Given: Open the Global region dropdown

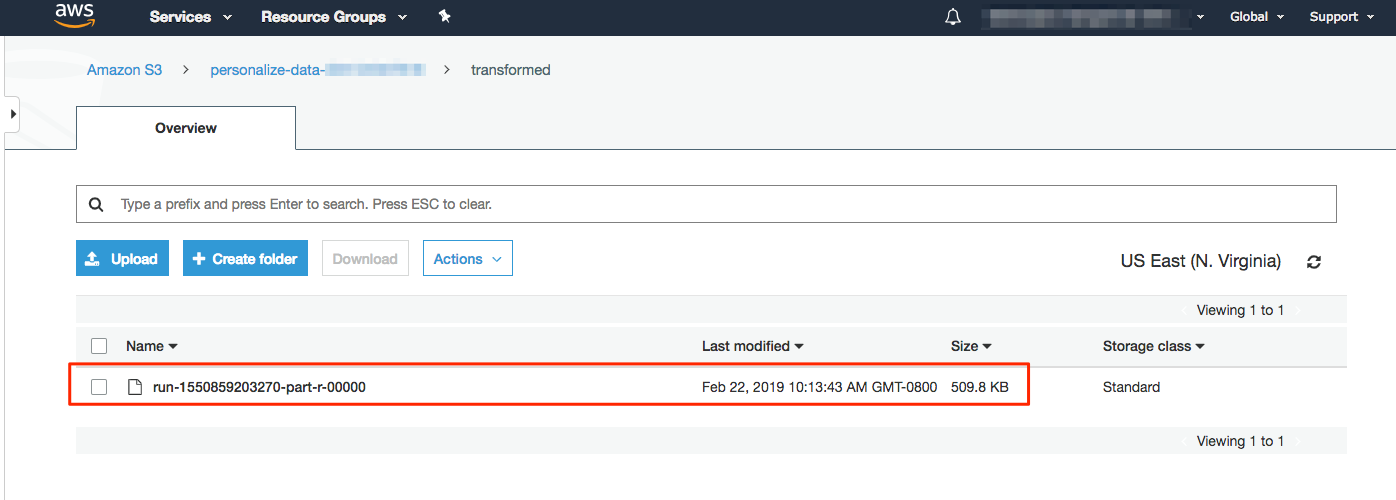Looking at the screenshot, I should pyautogui.click(x=1255, y=17).
